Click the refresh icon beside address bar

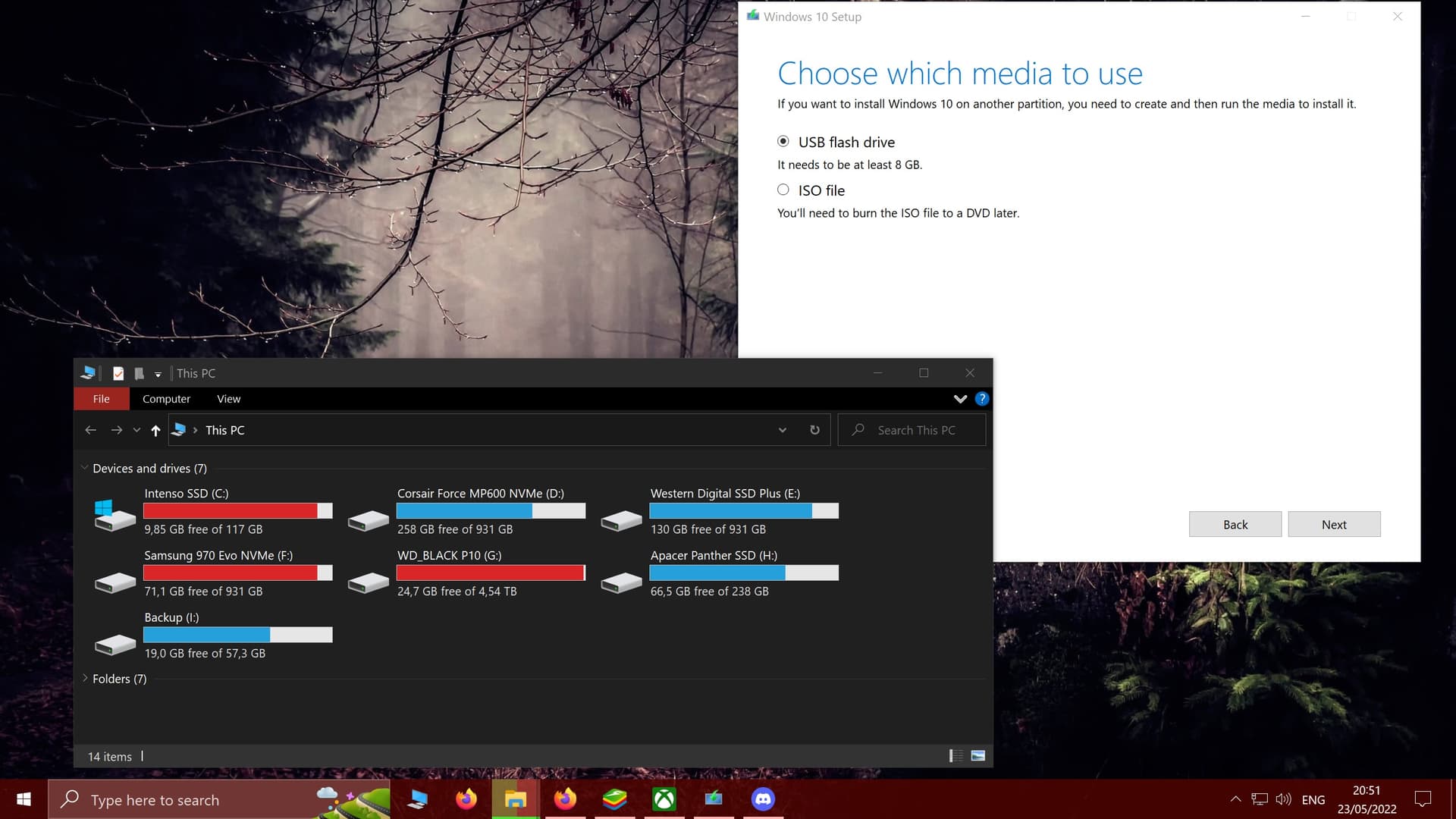point(814,430)
